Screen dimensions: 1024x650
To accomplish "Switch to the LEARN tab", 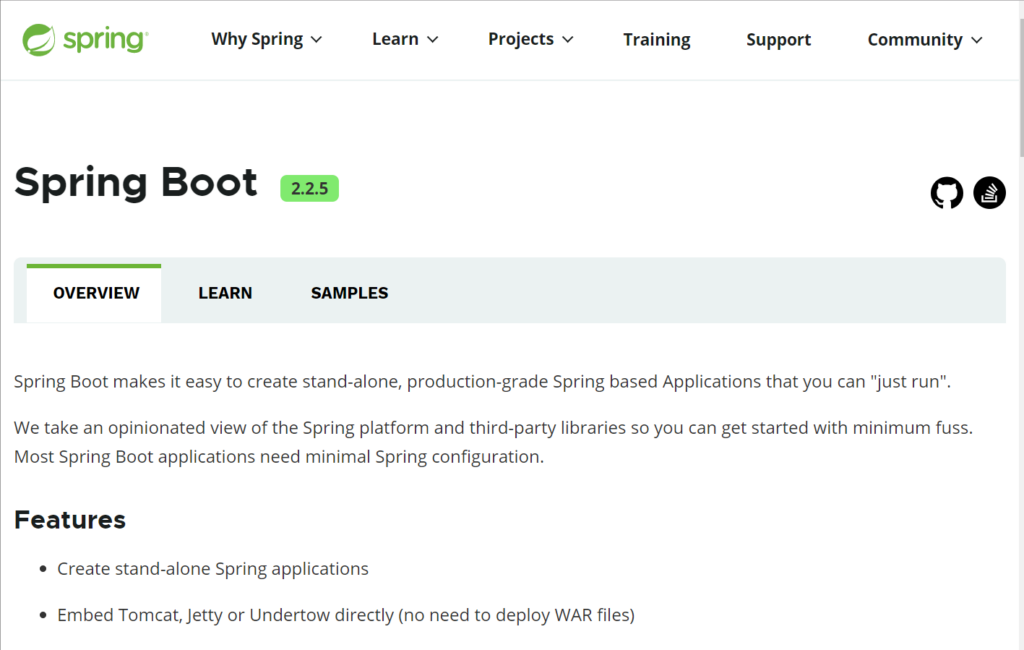I will (x=225, y=293).
